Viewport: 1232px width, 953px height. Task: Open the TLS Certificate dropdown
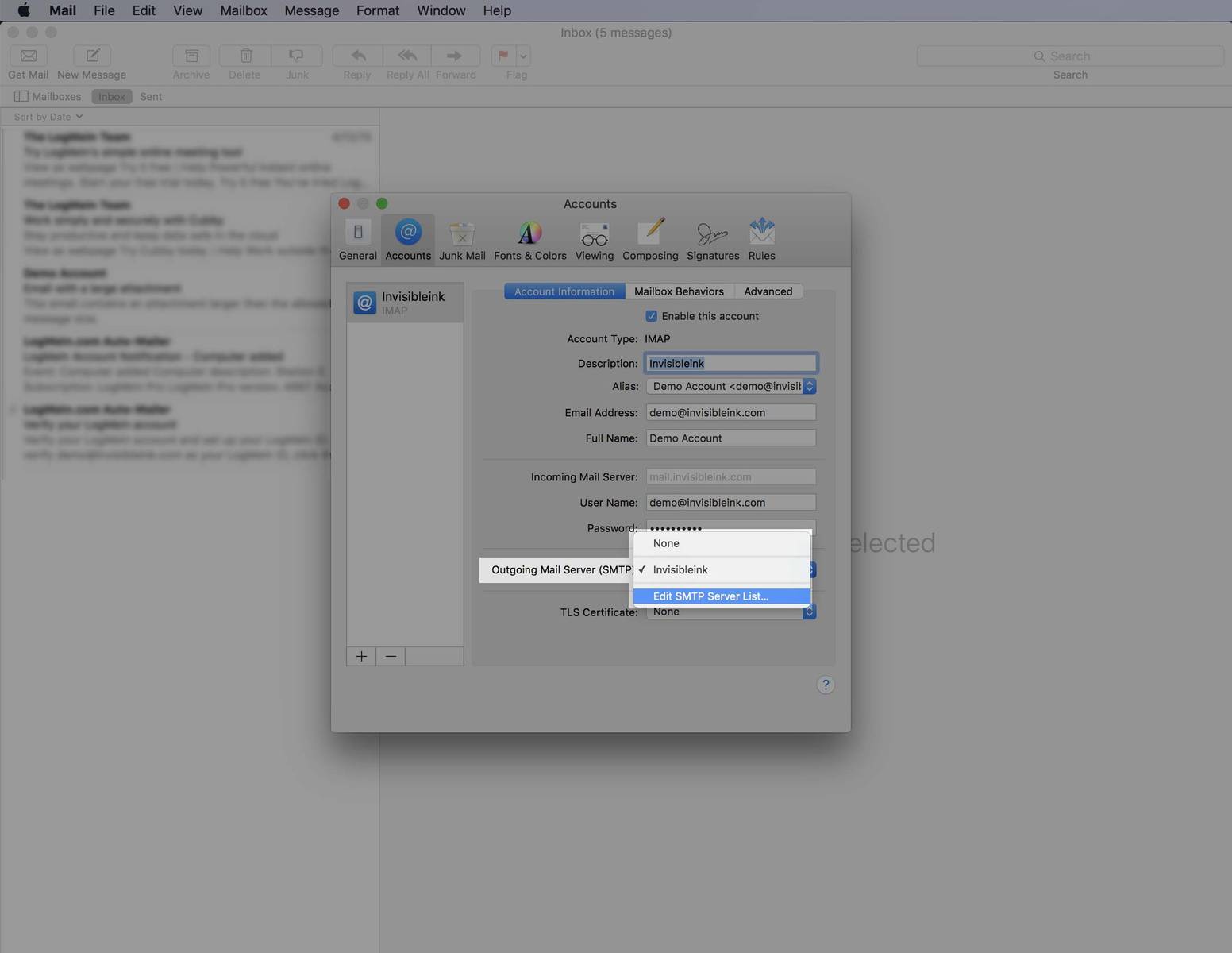coord(731,612)
